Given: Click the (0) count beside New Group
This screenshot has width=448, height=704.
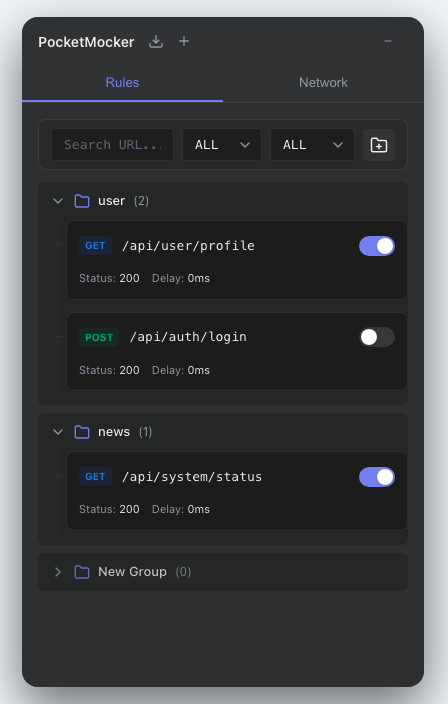Looking at the screenshot, I should click(183, 572).
